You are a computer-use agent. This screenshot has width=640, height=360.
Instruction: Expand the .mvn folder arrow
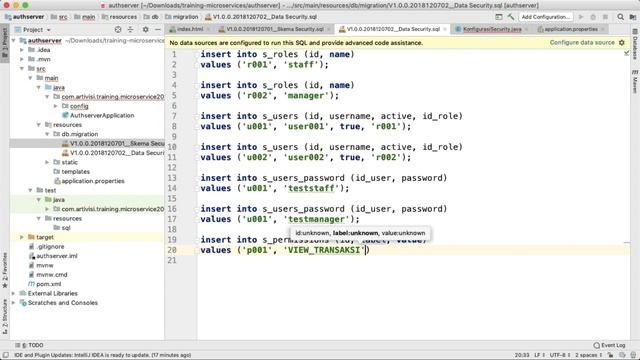click(22, 59)
